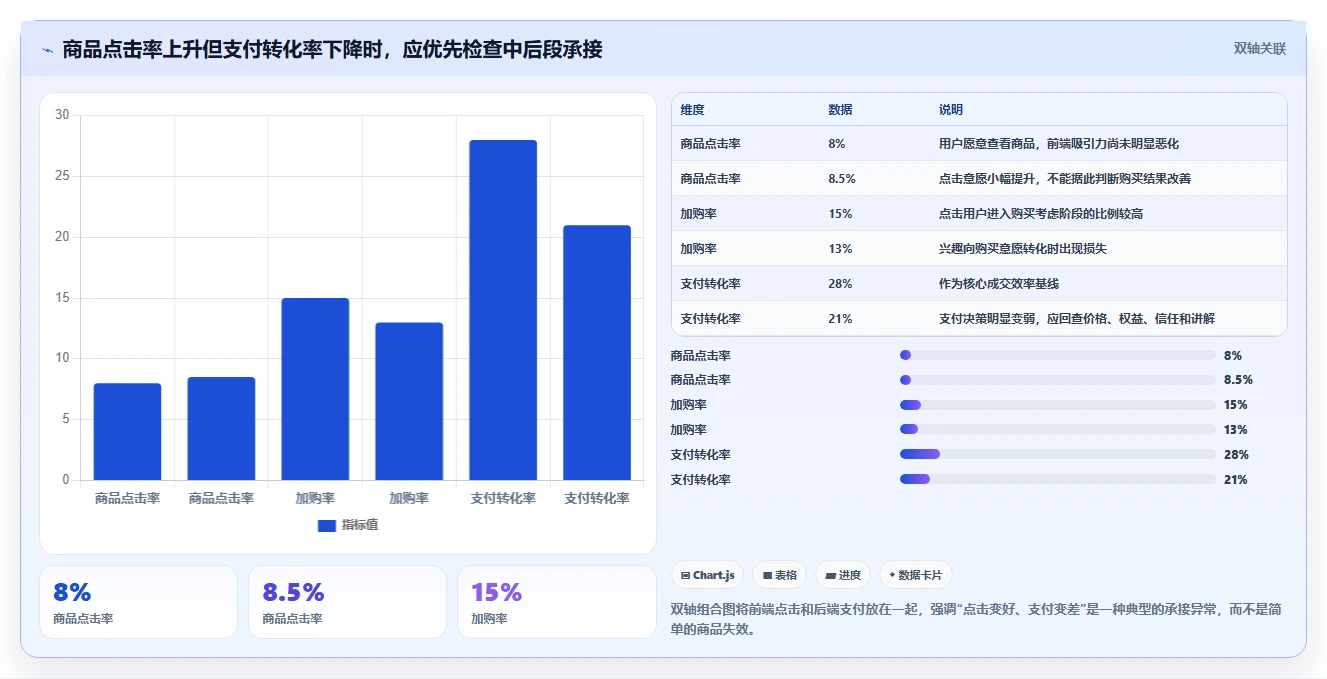1327x679 pixels.
Task: Open the 15% 加购率 data card
Action: coord(556,602)
